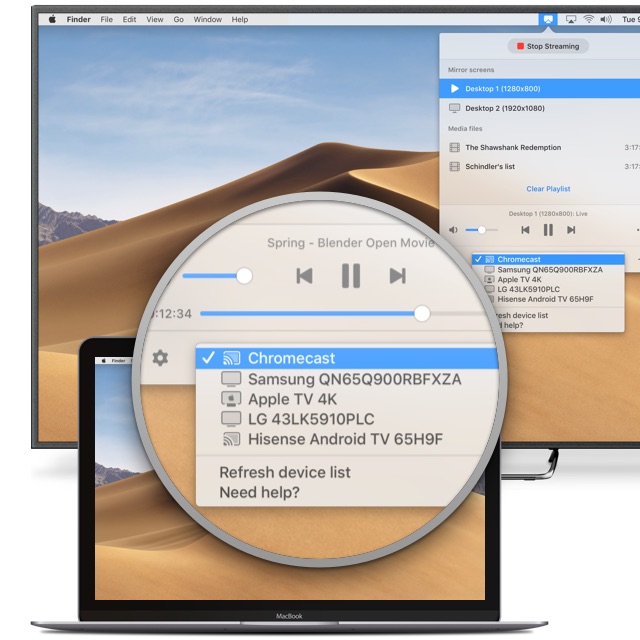
Task: Choose LG 43LK5910PLC in the magnified list
Action: [x=347, y=419]
